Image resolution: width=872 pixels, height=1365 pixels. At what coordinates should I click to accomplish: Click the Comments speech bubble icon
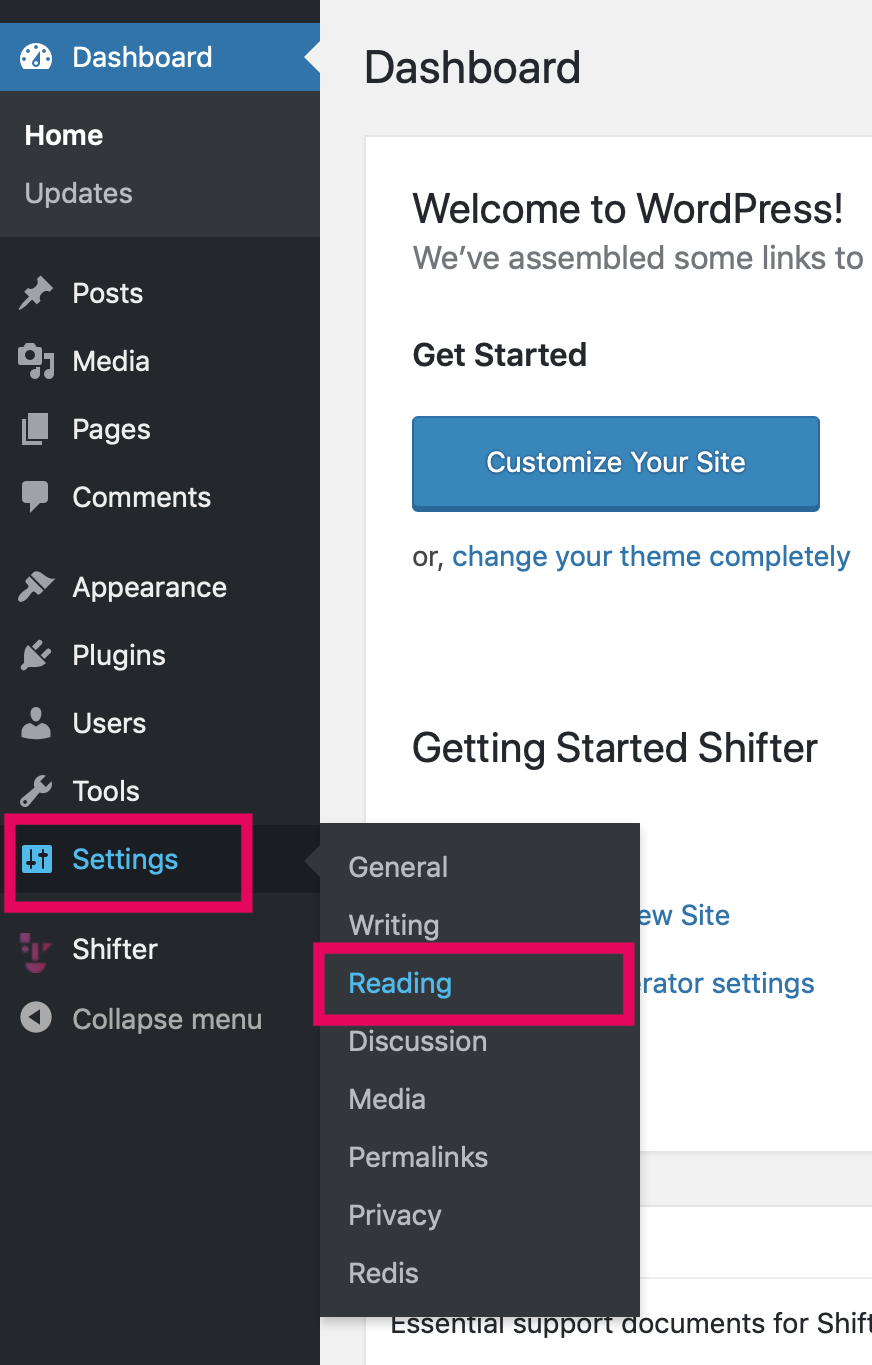(x=35, y=497)
